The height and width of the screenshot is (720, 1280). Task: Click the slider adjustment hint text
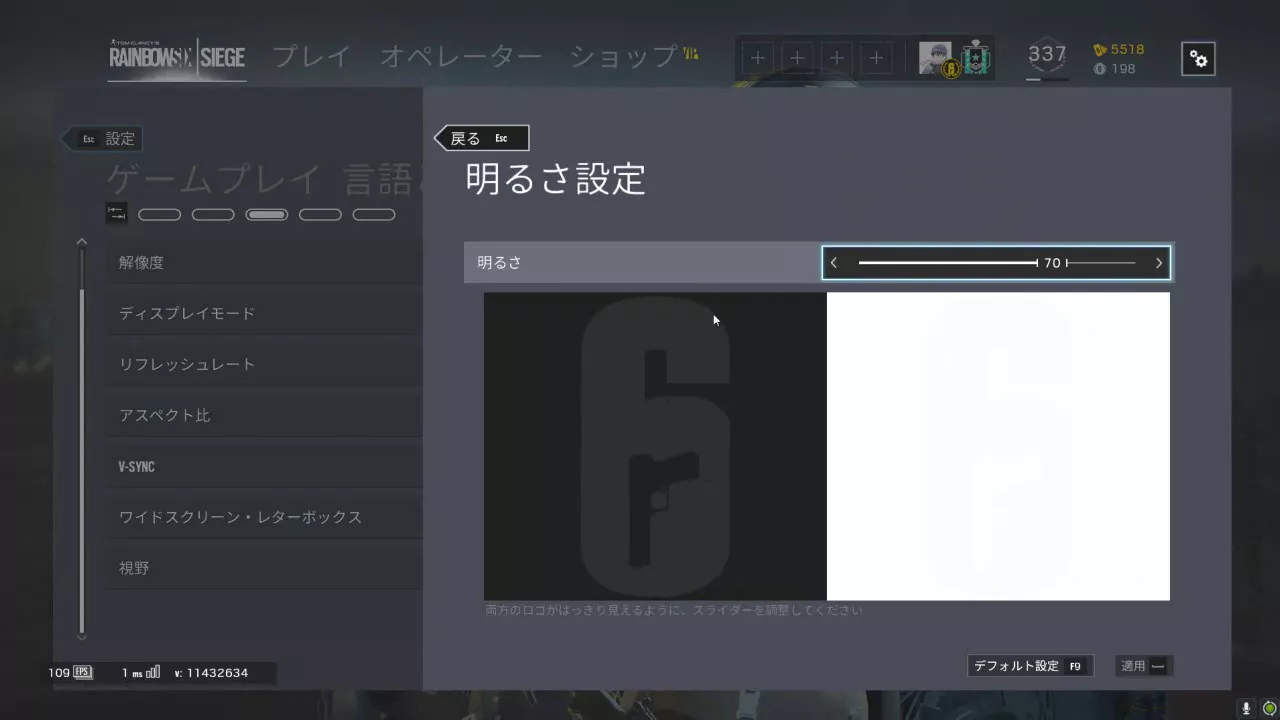coord(673,610)
